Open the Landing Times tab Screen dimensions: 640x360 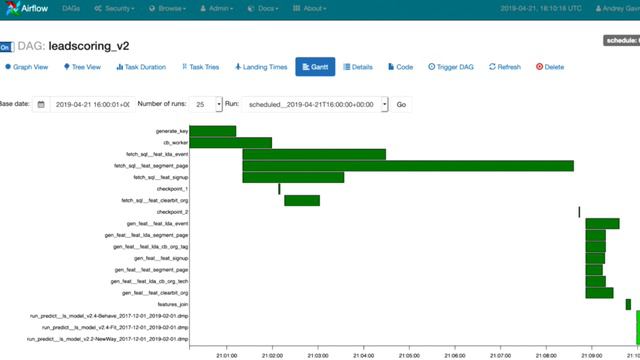click(261, 67)
